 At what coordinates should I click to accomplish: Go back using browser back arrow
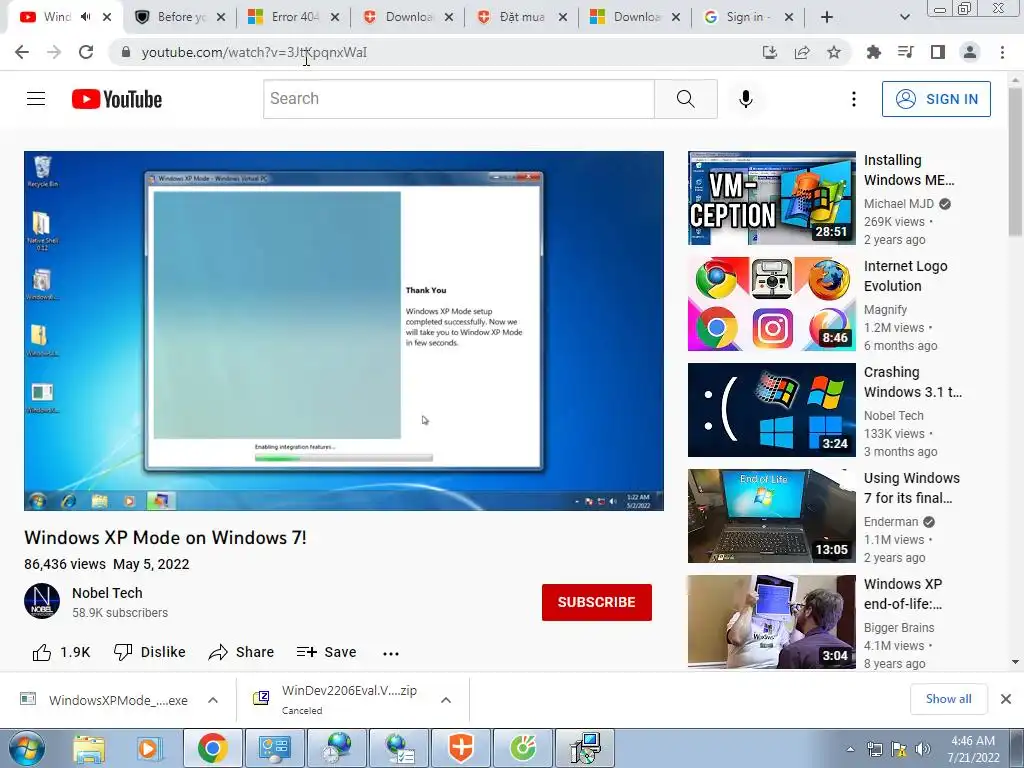click(22, 52)
